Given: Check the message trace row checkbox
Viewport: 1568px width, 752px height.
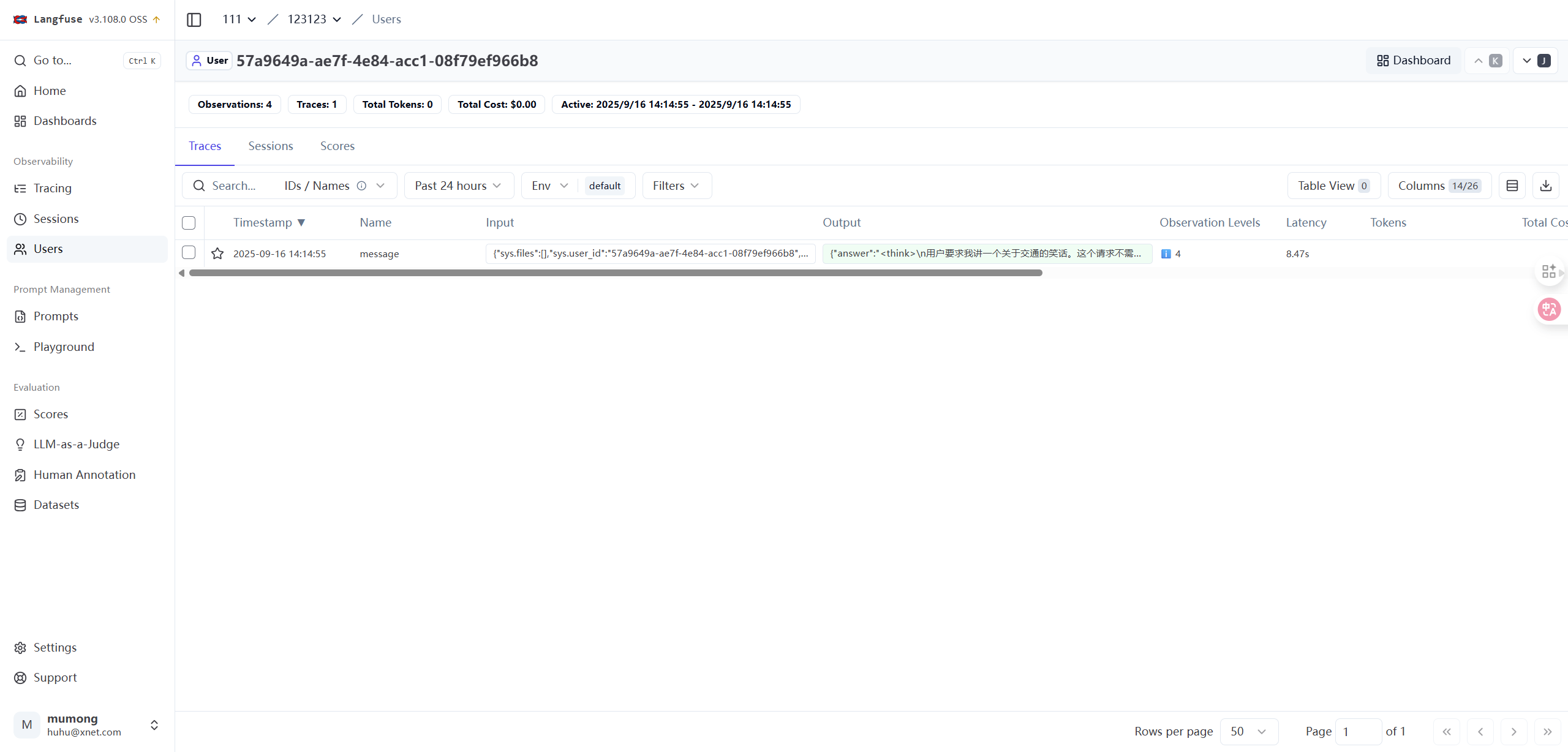Looking at the screenshot, I should (189, 252).
